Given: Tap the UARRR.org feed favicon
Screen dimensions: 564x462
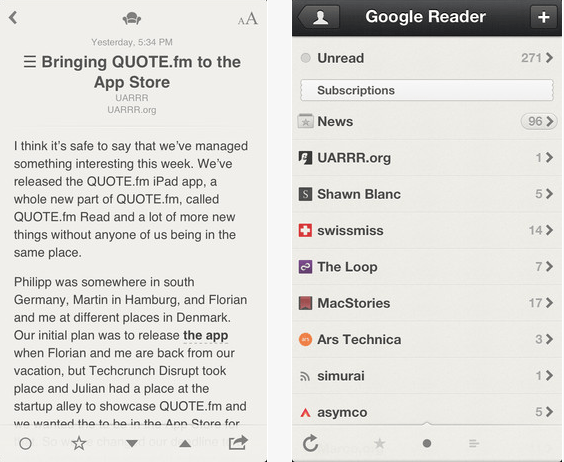Looking at the screenshot, I should 305,158.
